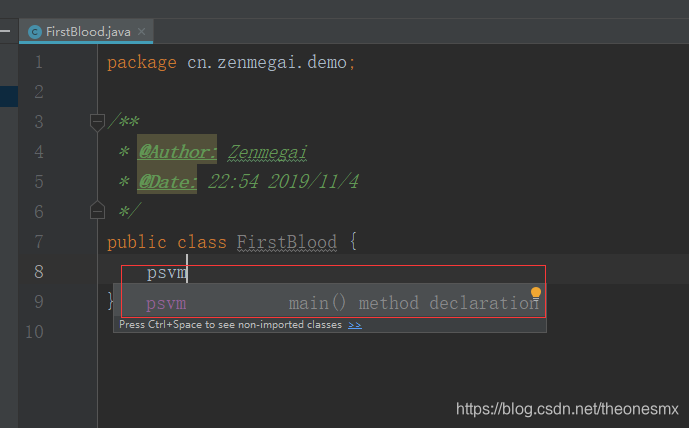
Task: Collapse the Javadoc comment at line 3
Action: pyautogui.click(x=97, y=122)
